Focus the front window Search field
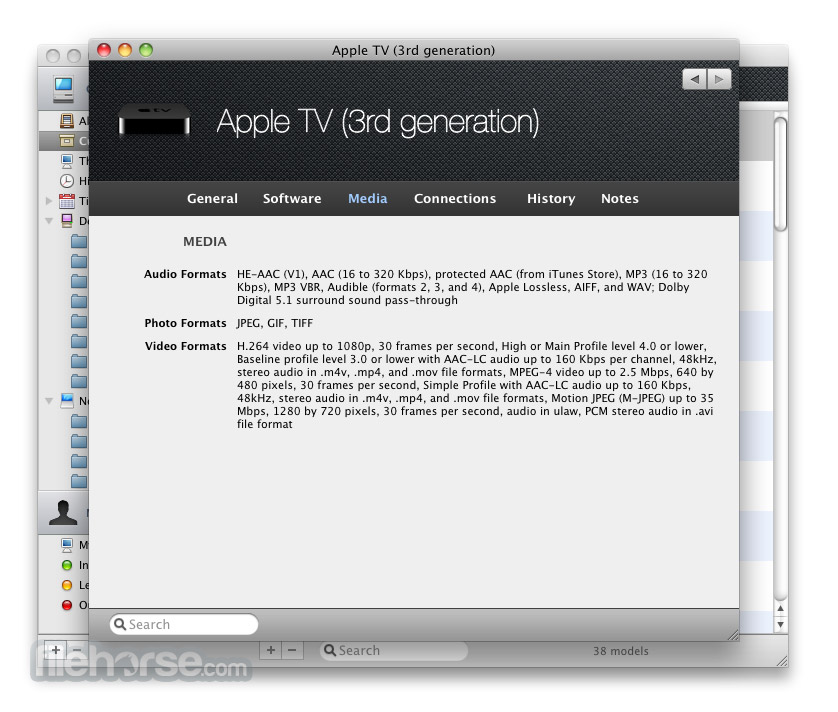The height and width of the screenshot is (712, 838). tap(184, 624)
